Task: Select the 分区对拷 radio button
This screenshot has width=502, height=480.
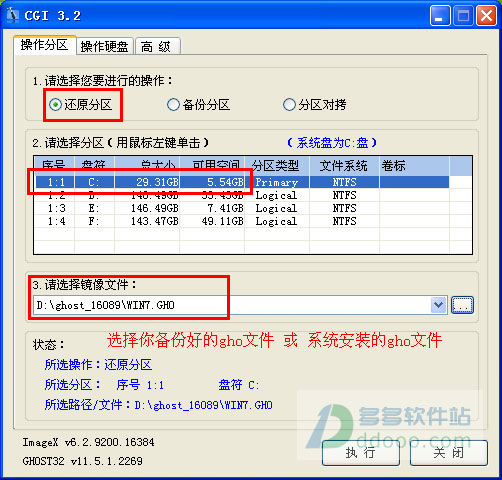Action: [x=314, y=105]
